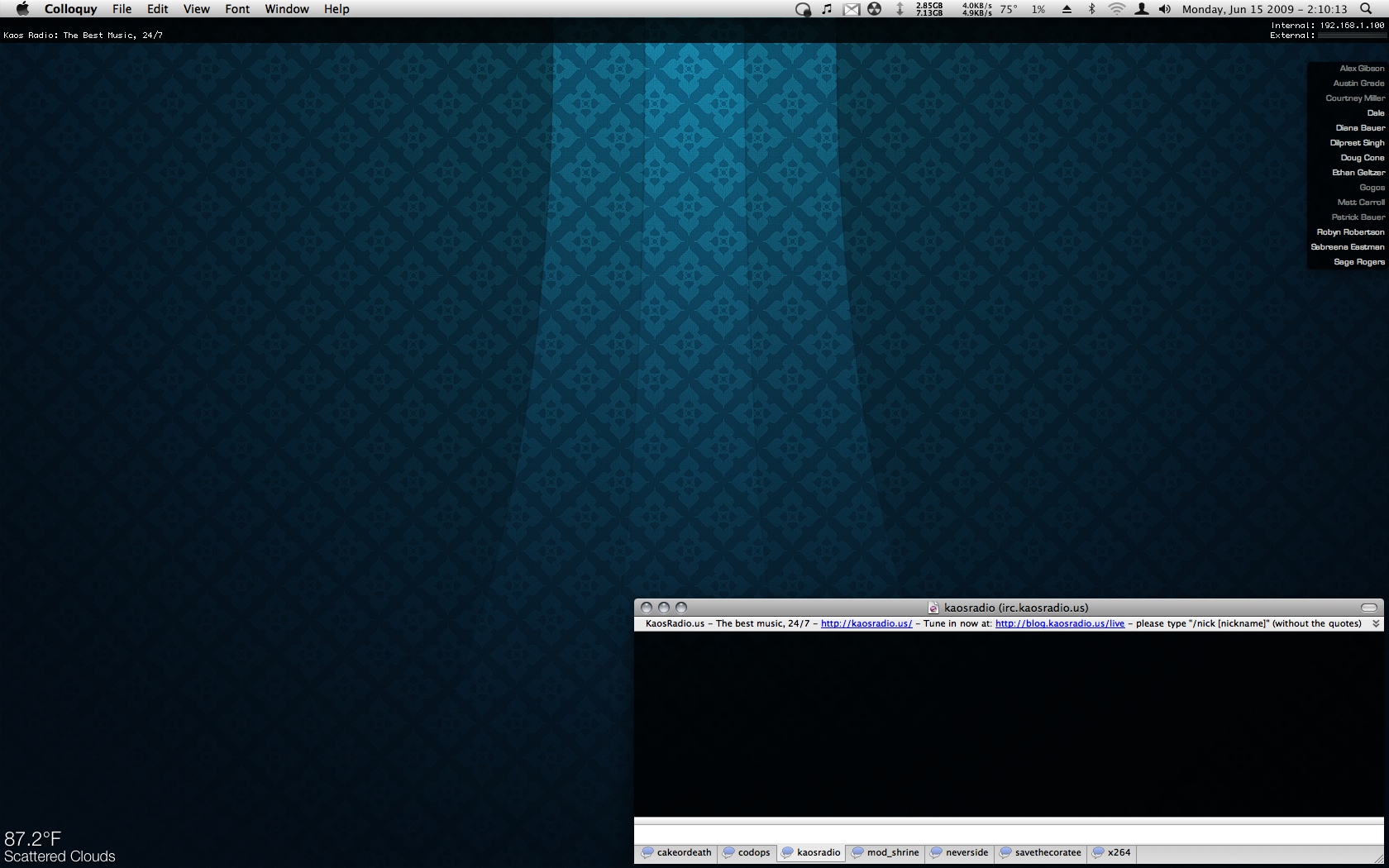1389x868 pixels.
Task: Open the Apple menu
Action: click(22, 9)
